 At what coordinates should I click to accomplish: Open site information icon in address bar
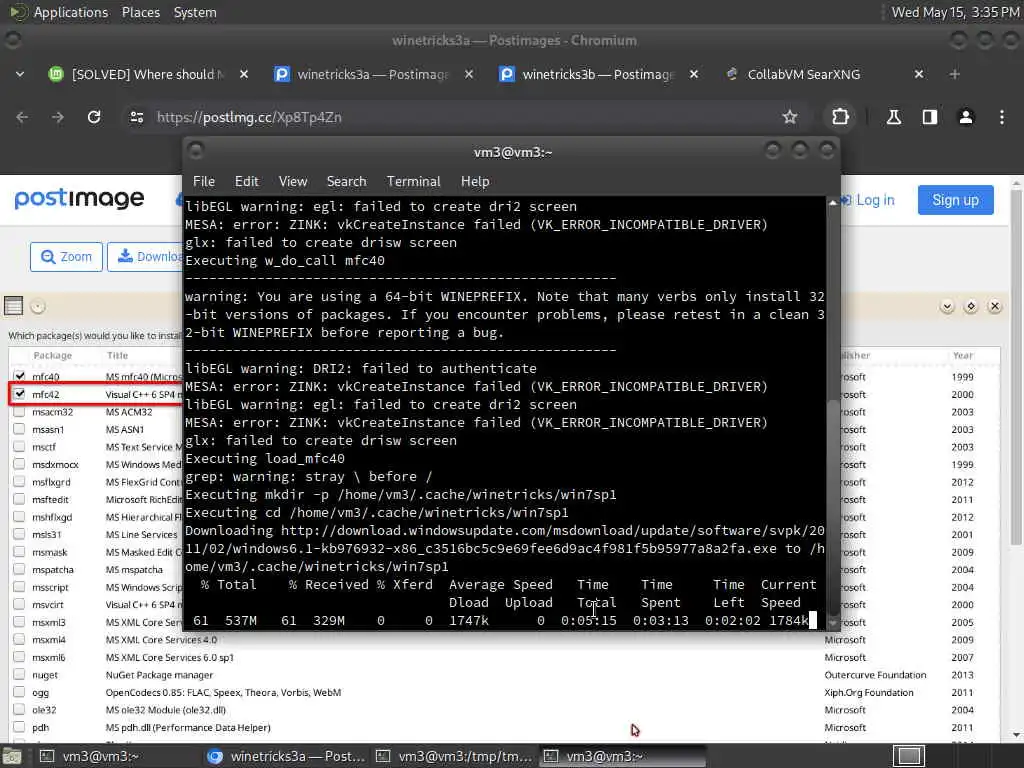(136, 117)
